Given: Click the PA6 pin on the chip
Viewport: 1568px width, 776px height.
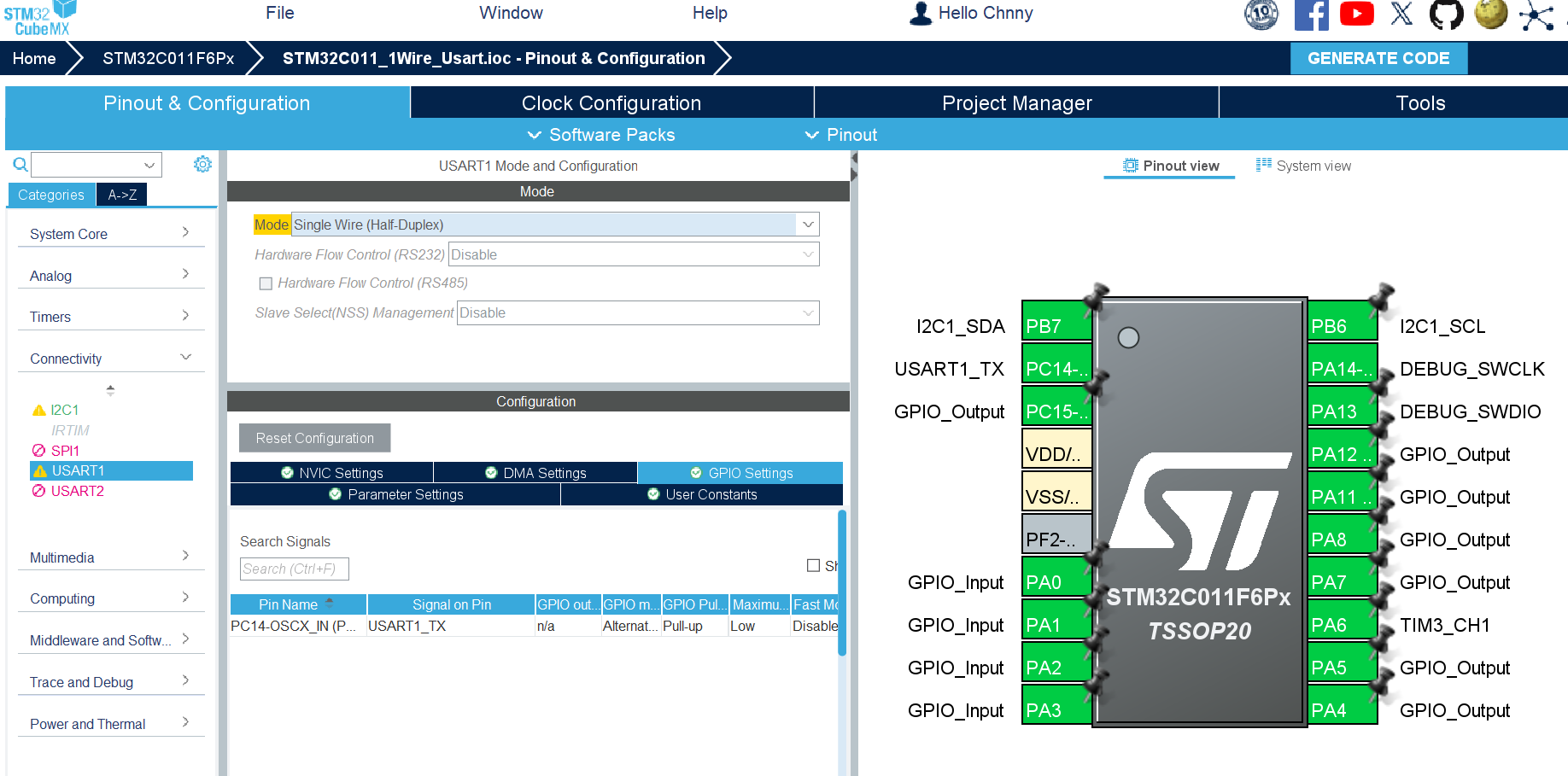Looking at the screenshot, I should 1343,620.
